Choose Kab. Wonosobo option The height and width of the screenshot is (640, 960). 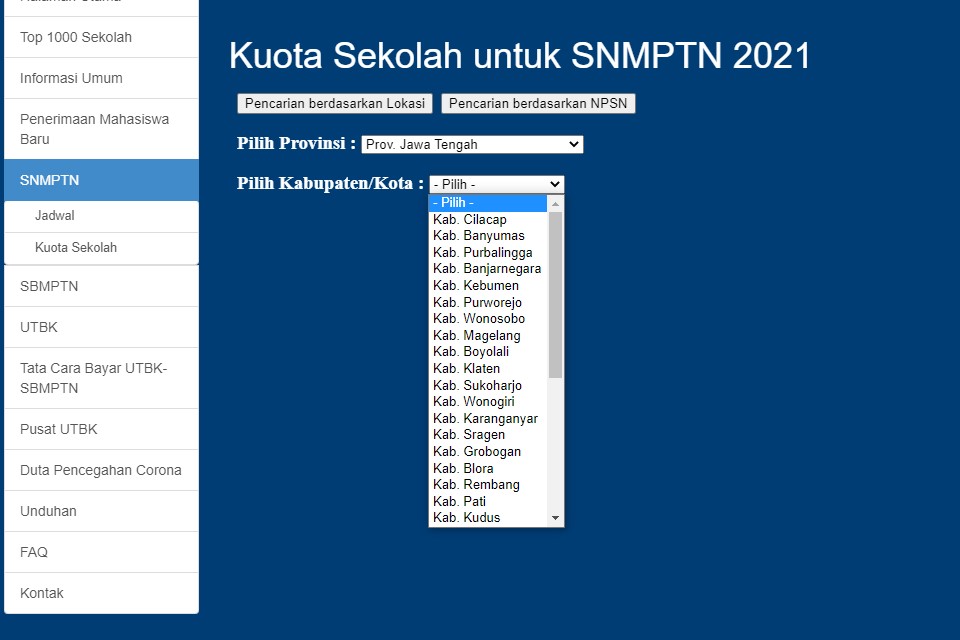coord(488,318)
